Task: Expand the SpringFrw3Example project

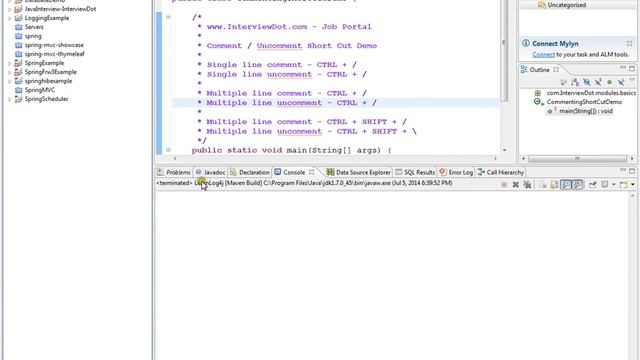Action: tap(10, 72)
